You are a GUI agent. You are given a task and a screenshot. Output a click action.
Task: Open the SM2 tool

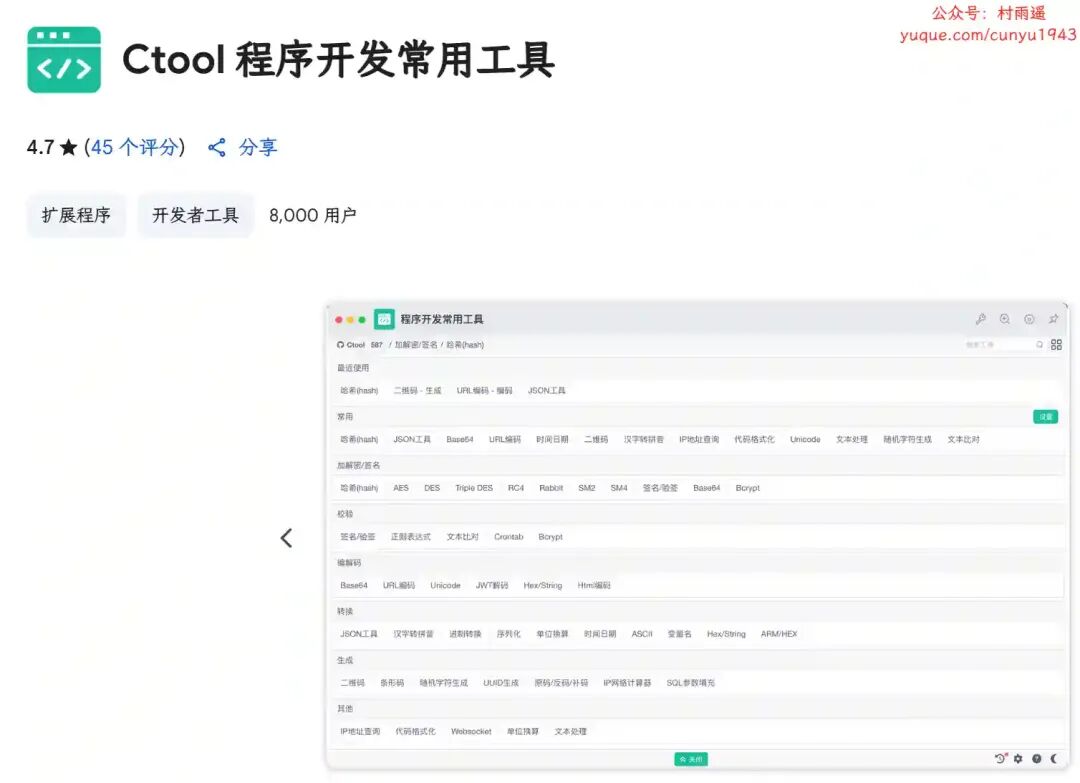pos(587,488)
